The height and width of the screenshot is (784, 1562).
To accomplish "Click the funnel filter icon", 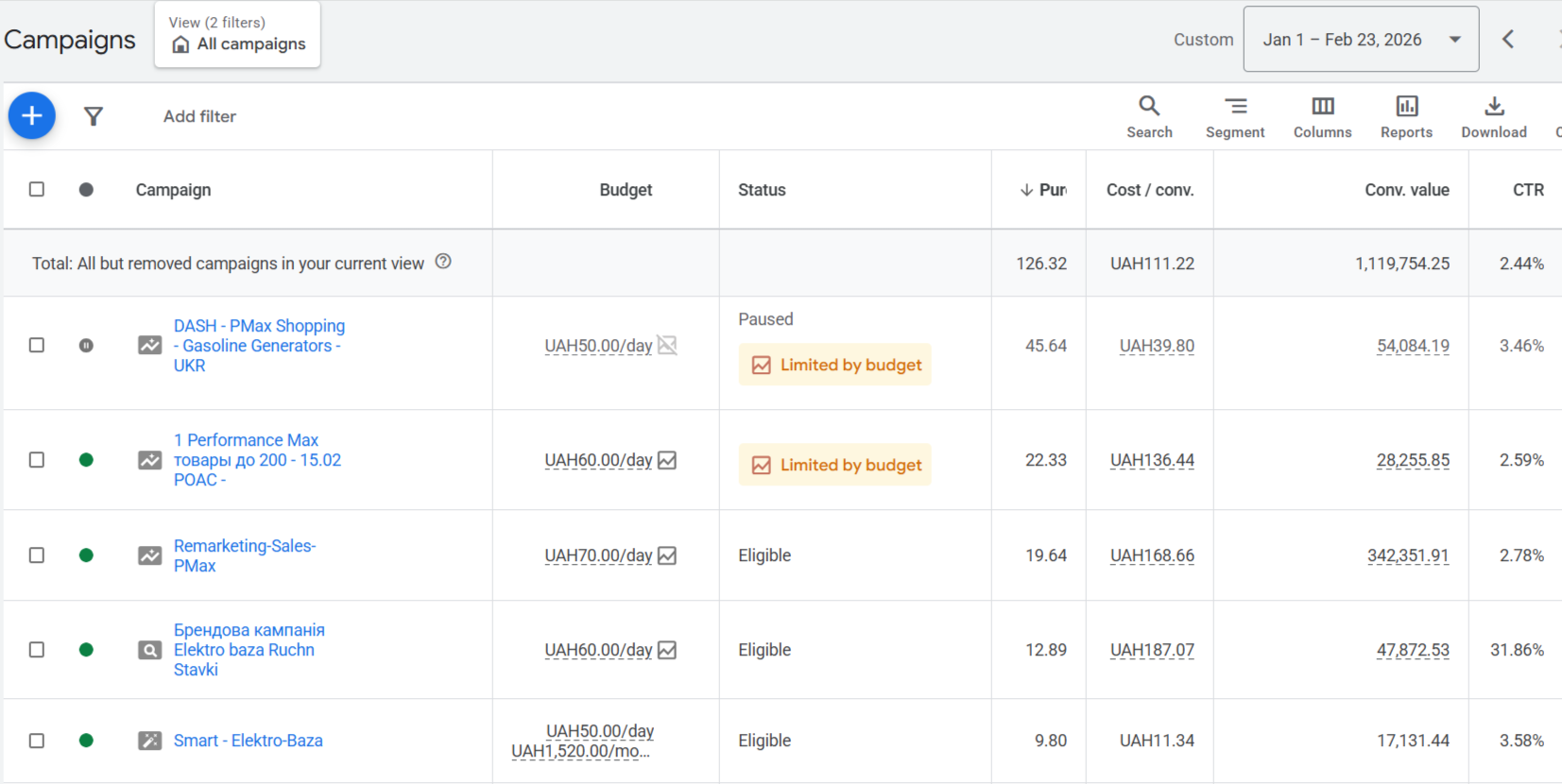I will pos(93,116).
